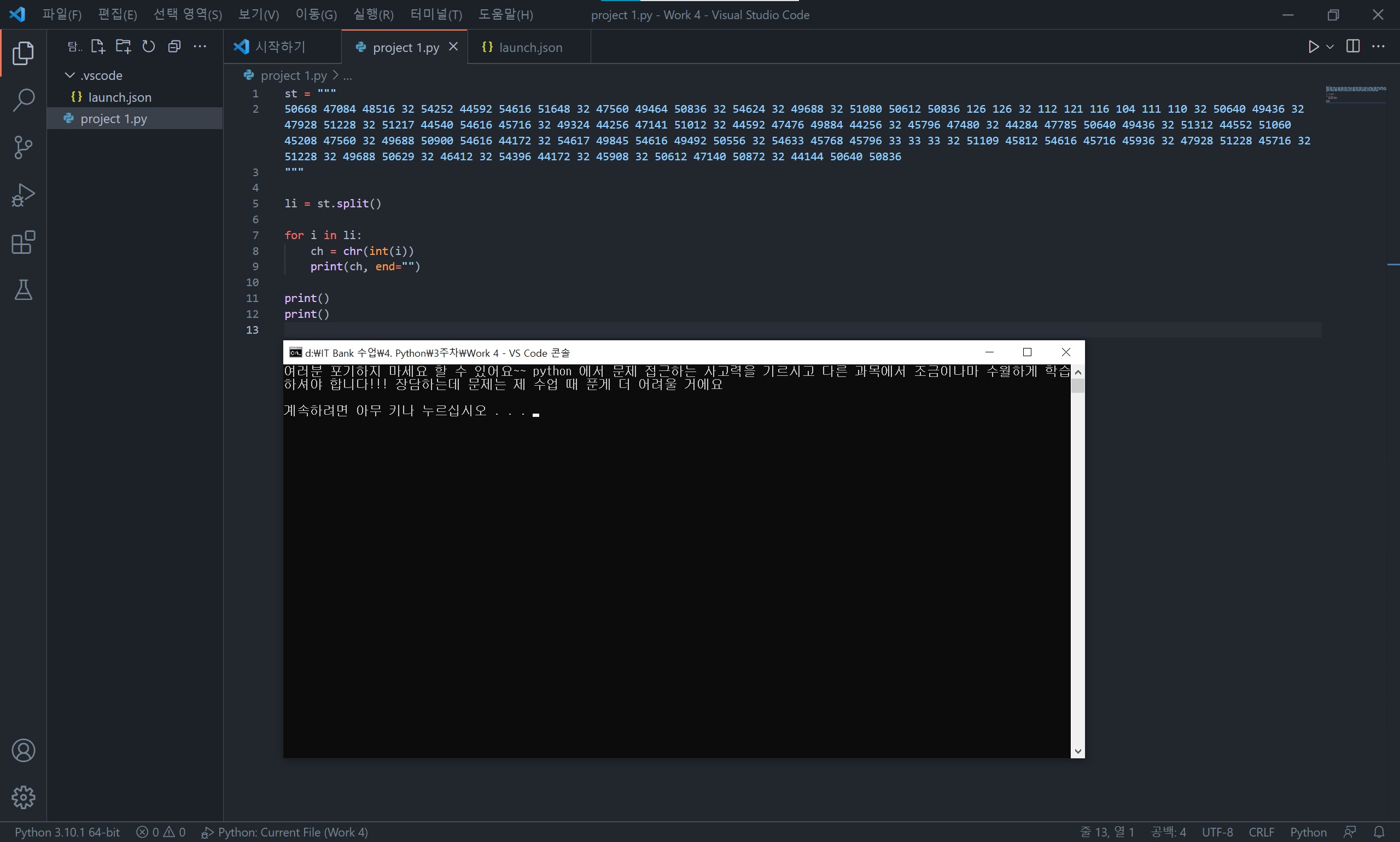Open the Extensions view
The image size is (1400, 842).
coord(22,242)
